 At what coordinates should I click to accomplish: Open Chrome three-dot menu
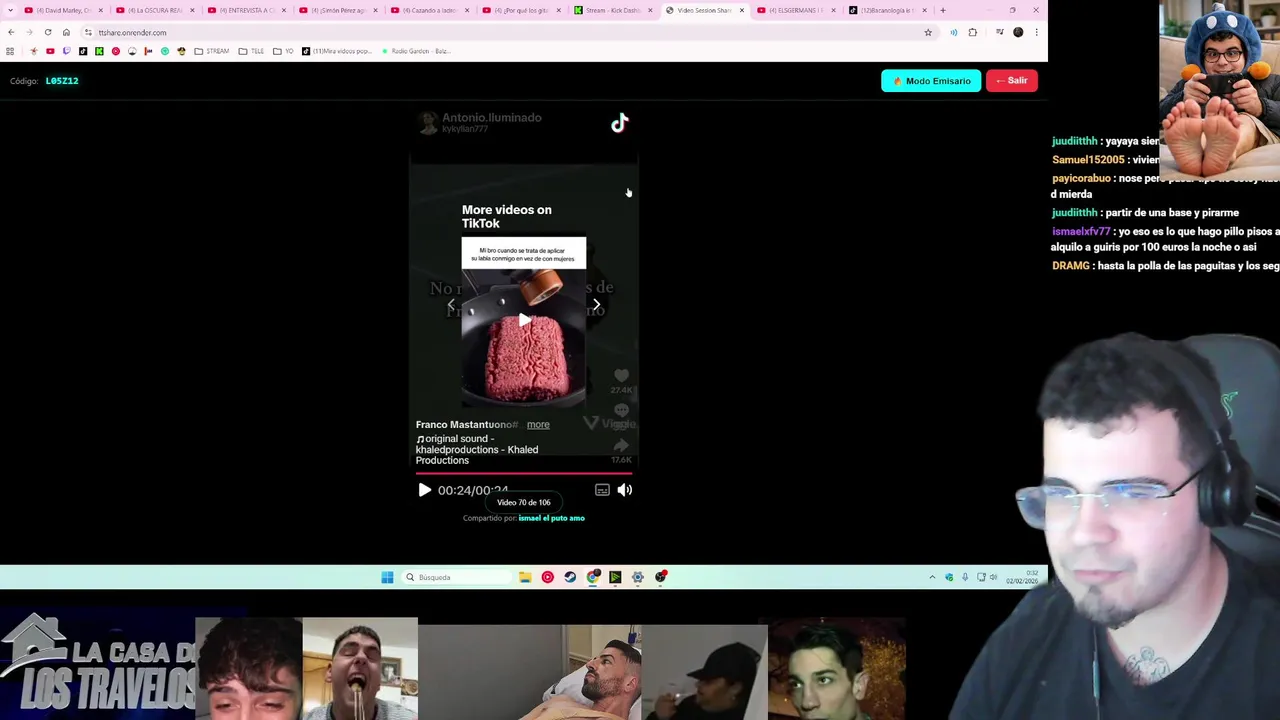[1036, 32]
